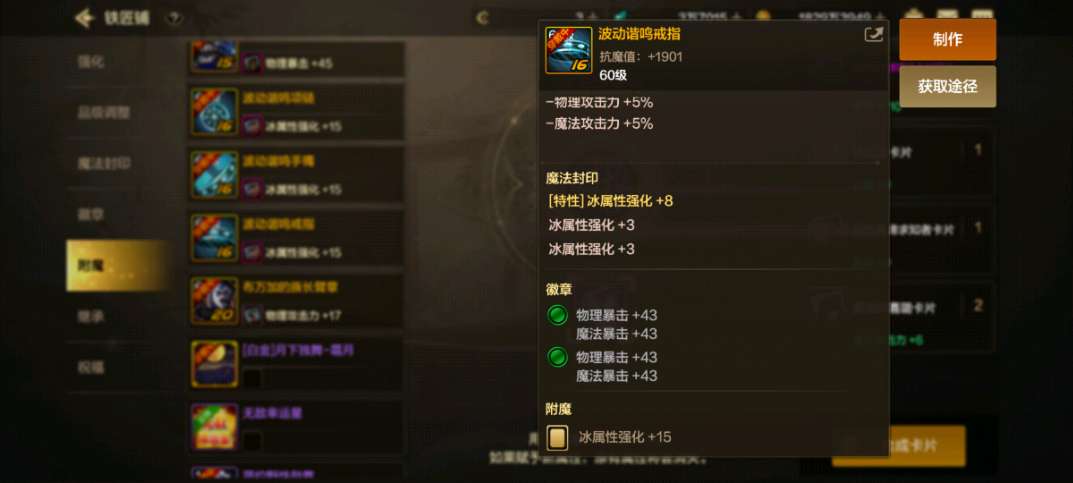Select the bracelet item icon in list
The width and height of the screenshot is (1073, 483).
tap(214, 174)
